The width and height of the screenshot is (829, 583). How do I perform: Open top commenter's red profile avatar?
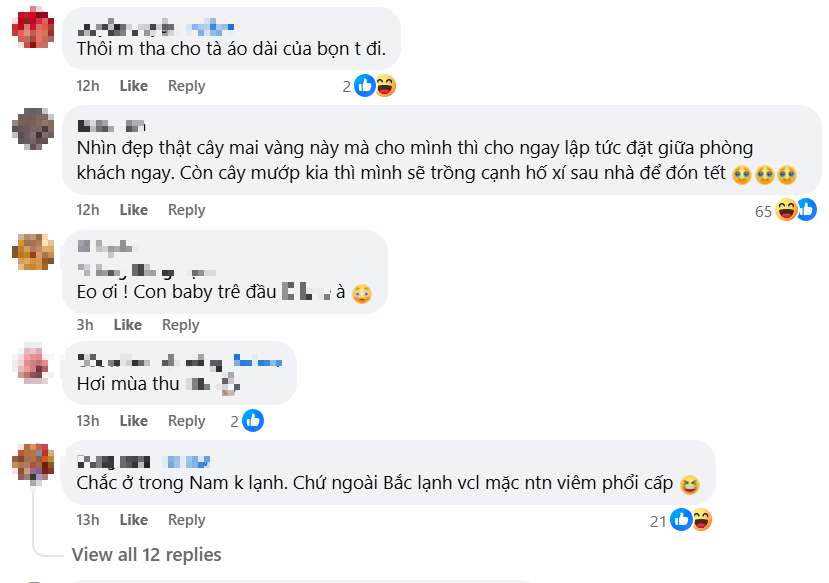pyautogui.click(x=33, y=27)
